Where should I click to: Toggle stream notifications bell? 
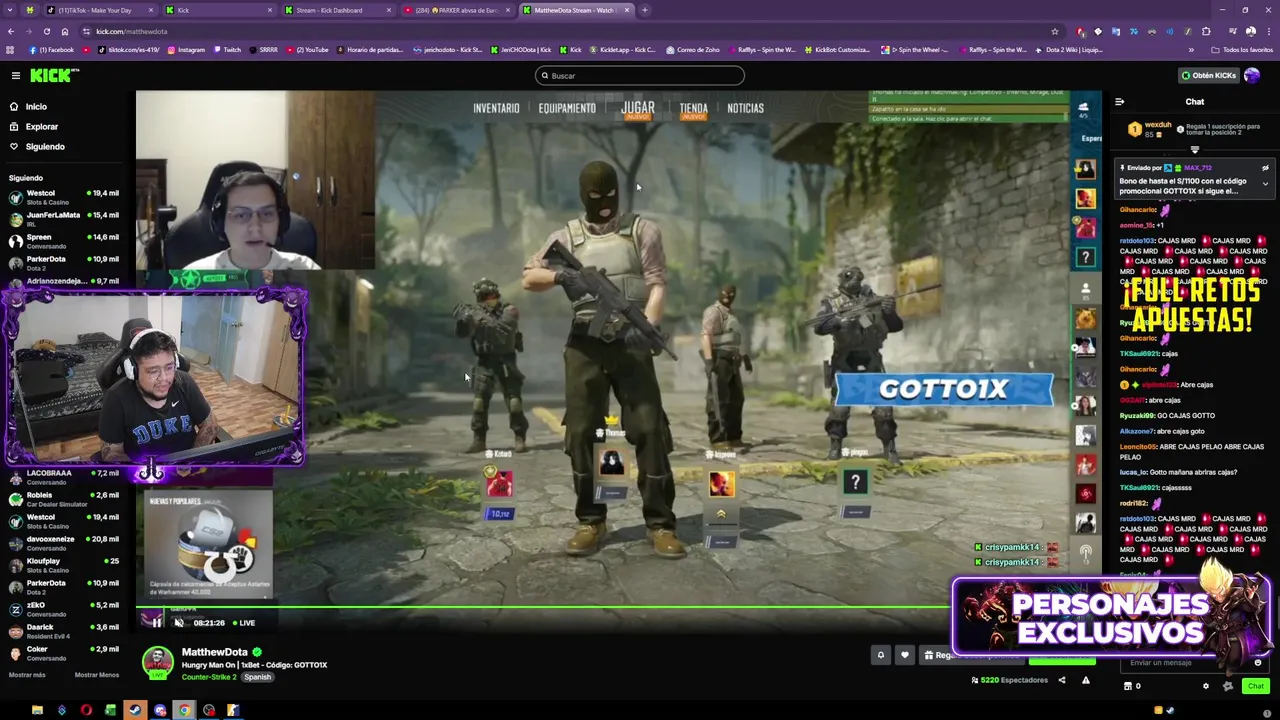pyautogui.click(x=881, y=656)
